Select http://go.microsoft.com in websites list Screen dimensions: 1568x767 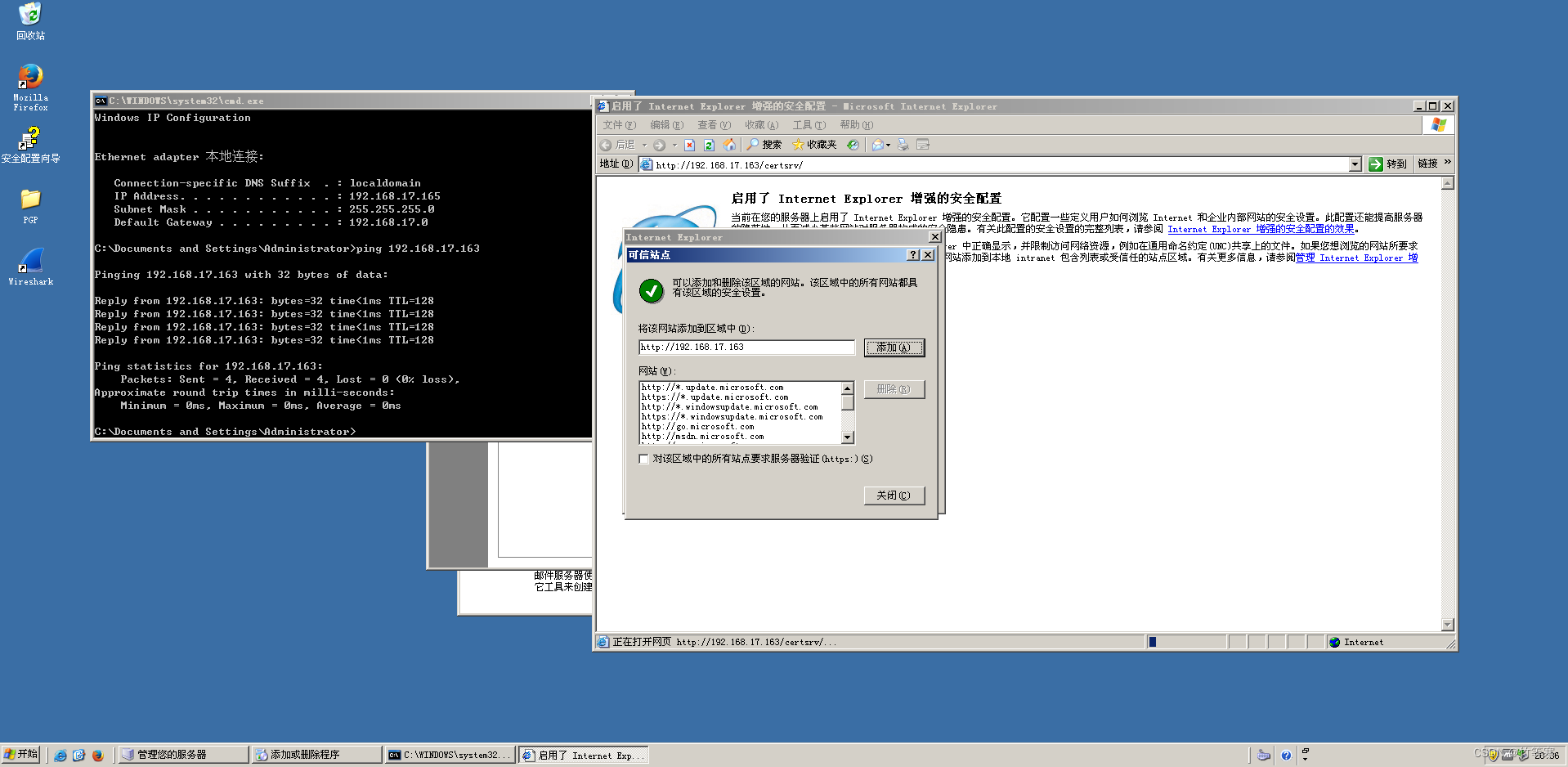[x=697, y=427]
